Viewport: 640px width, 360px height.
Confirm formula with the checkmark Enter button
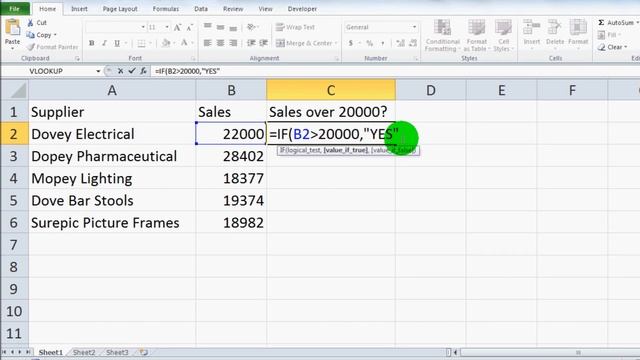pyautogui.click(x=132, y=71)
